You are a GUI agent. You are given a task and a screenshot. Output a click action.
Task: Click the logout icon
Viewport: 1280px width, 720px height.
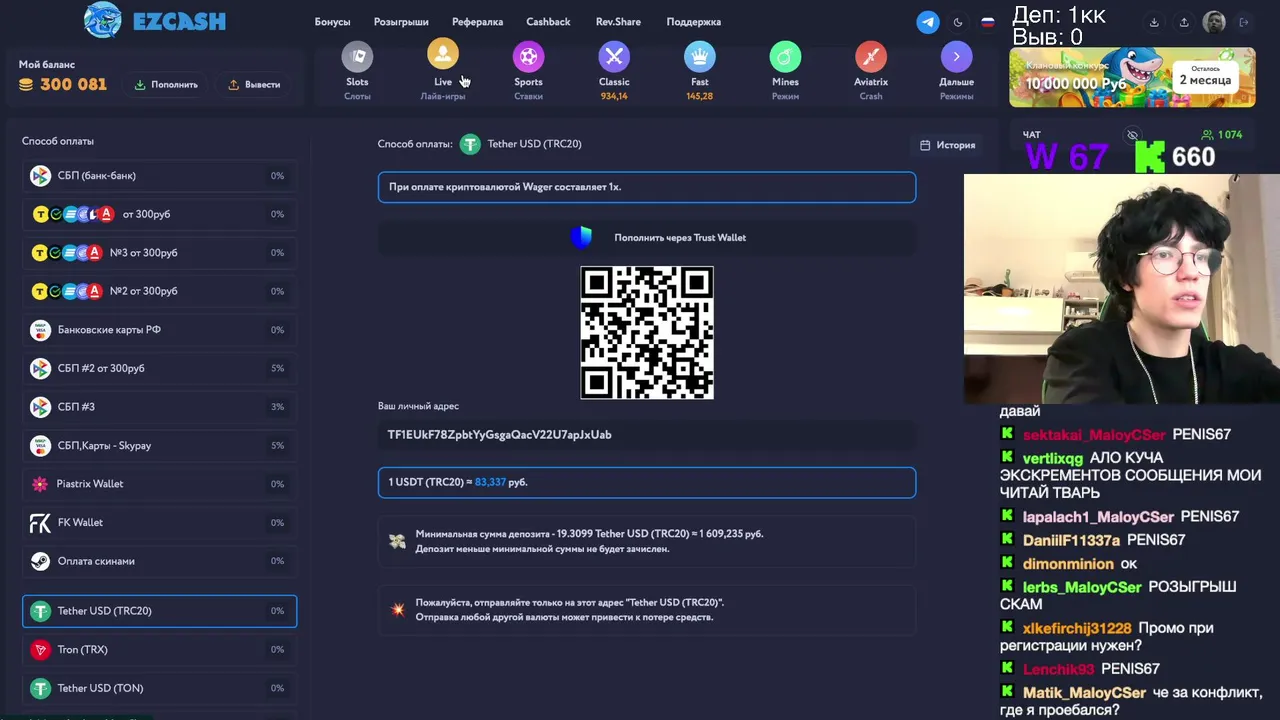click(1244, 22)
